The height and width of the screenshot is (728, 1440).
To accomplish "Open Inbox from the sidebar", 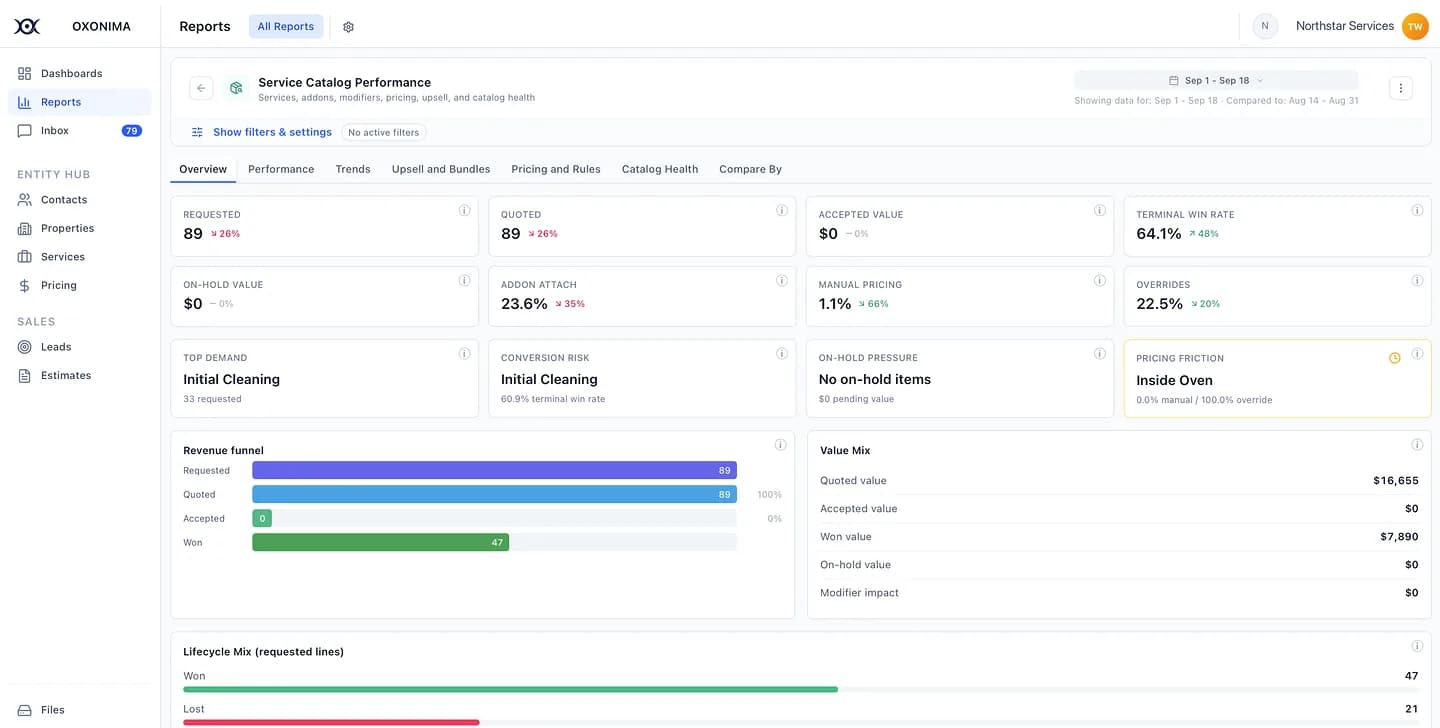I will point(80,130).
